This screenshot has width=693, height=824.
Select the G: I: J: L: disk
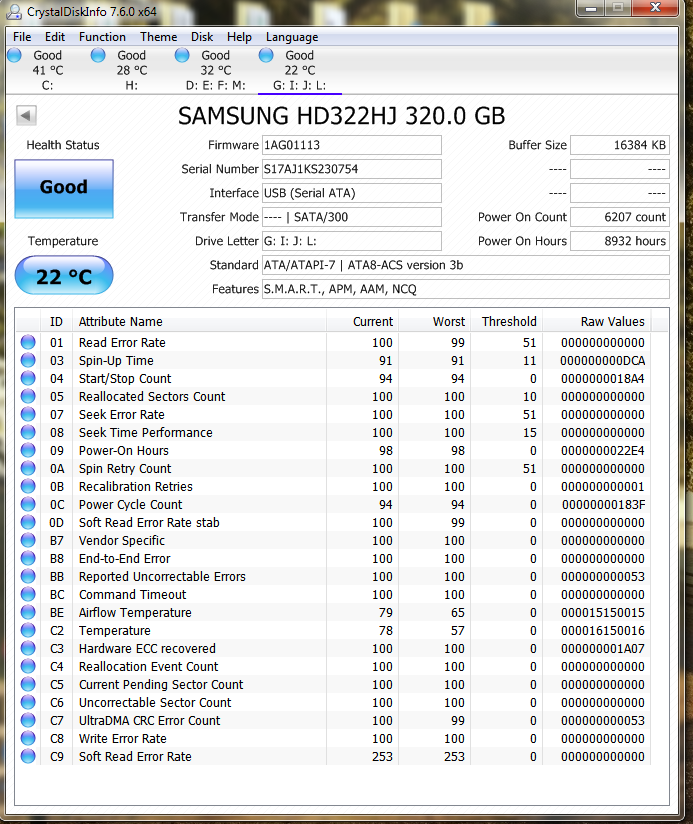tap(299, 70)
